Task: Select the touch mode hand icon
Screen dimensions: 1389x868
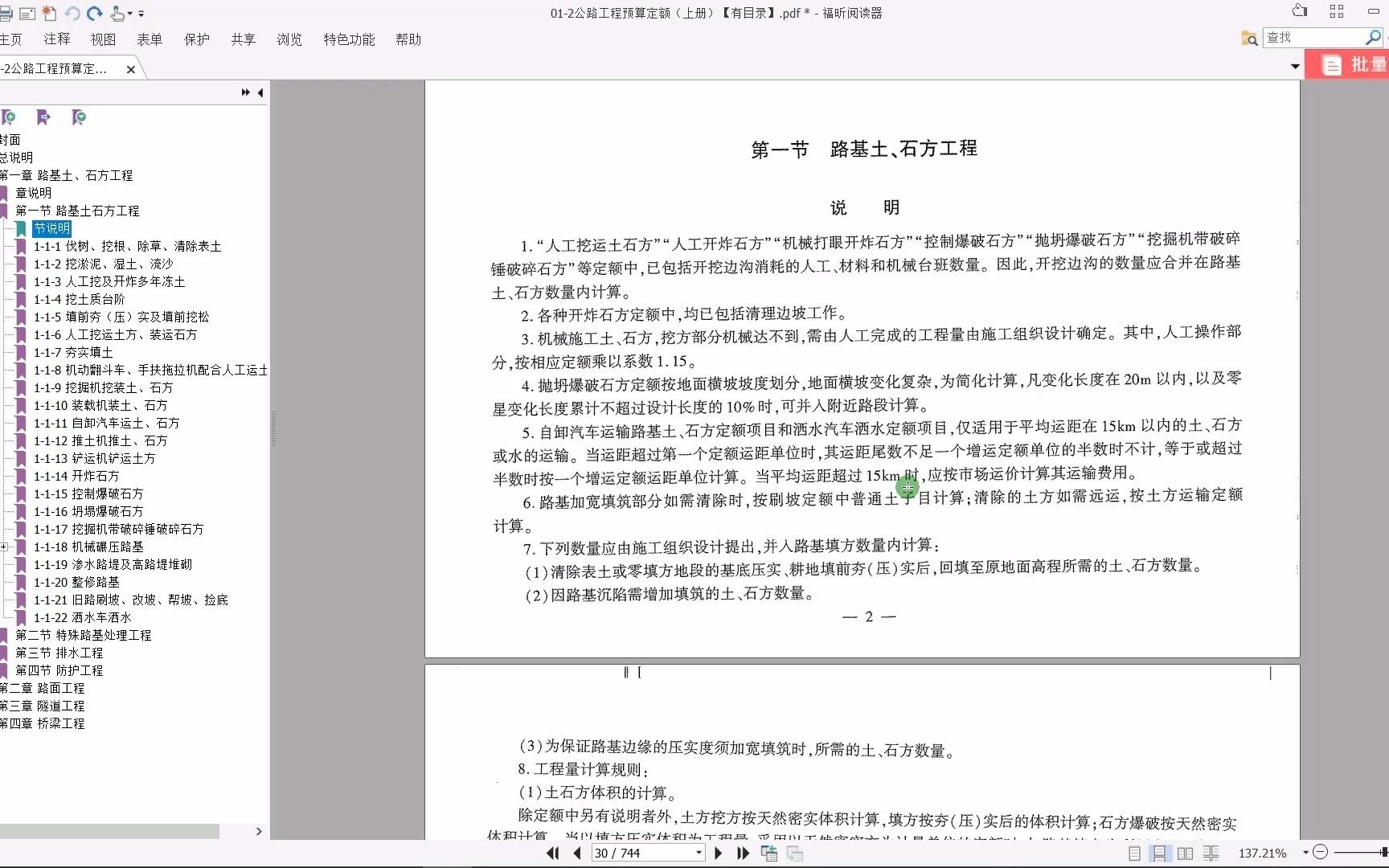Action: tap(117, 13)
